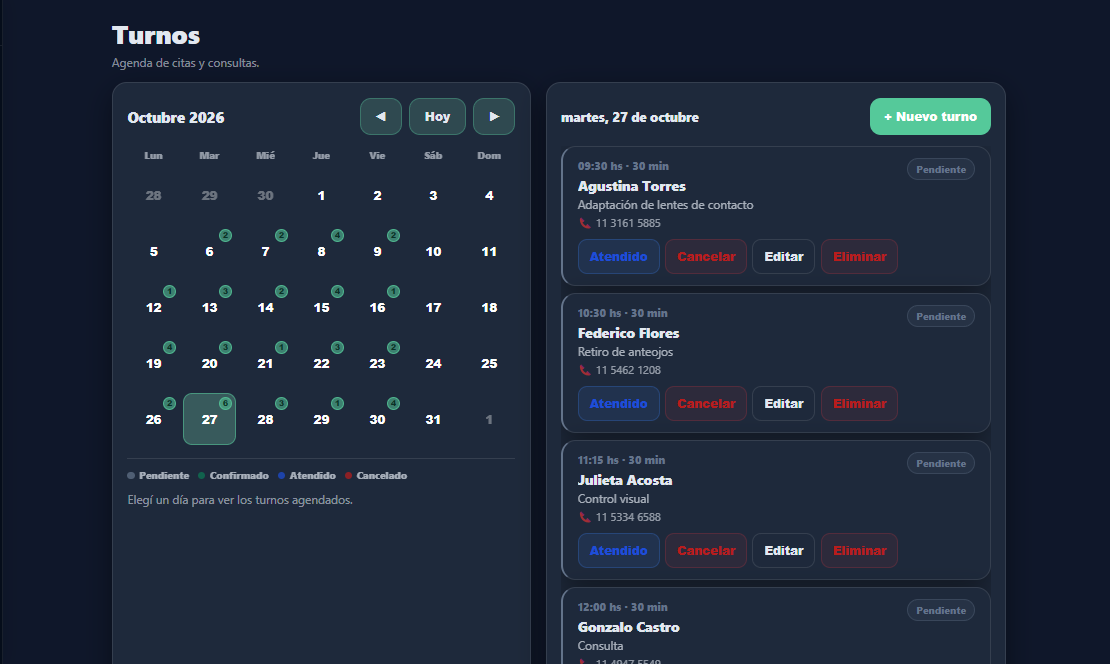1110x664 pixels.
Task: Edit the Federico Flores appointment
Action: point(784,403)
